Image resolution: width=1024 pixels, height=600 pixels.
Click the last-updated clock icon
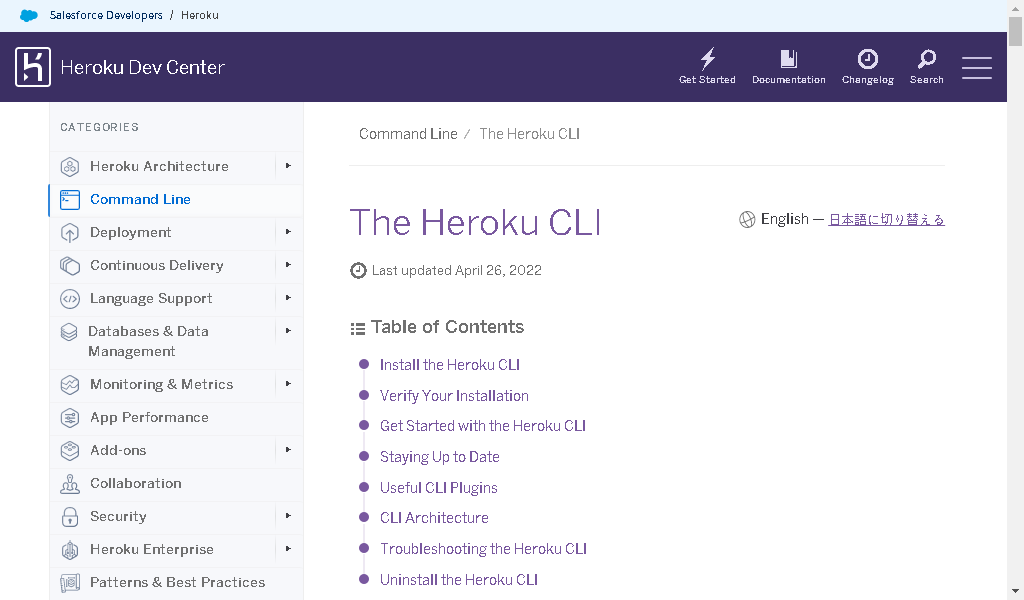point(358,270)
